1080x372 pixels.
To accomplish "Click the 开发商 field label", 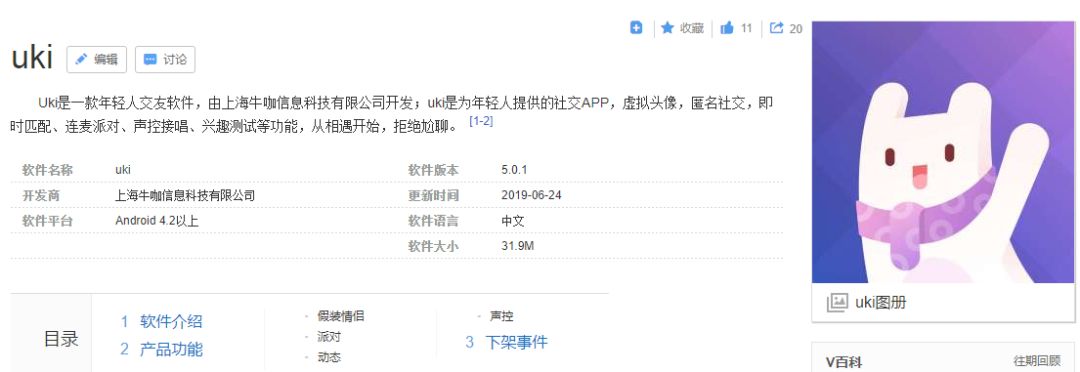I will 41,196.
